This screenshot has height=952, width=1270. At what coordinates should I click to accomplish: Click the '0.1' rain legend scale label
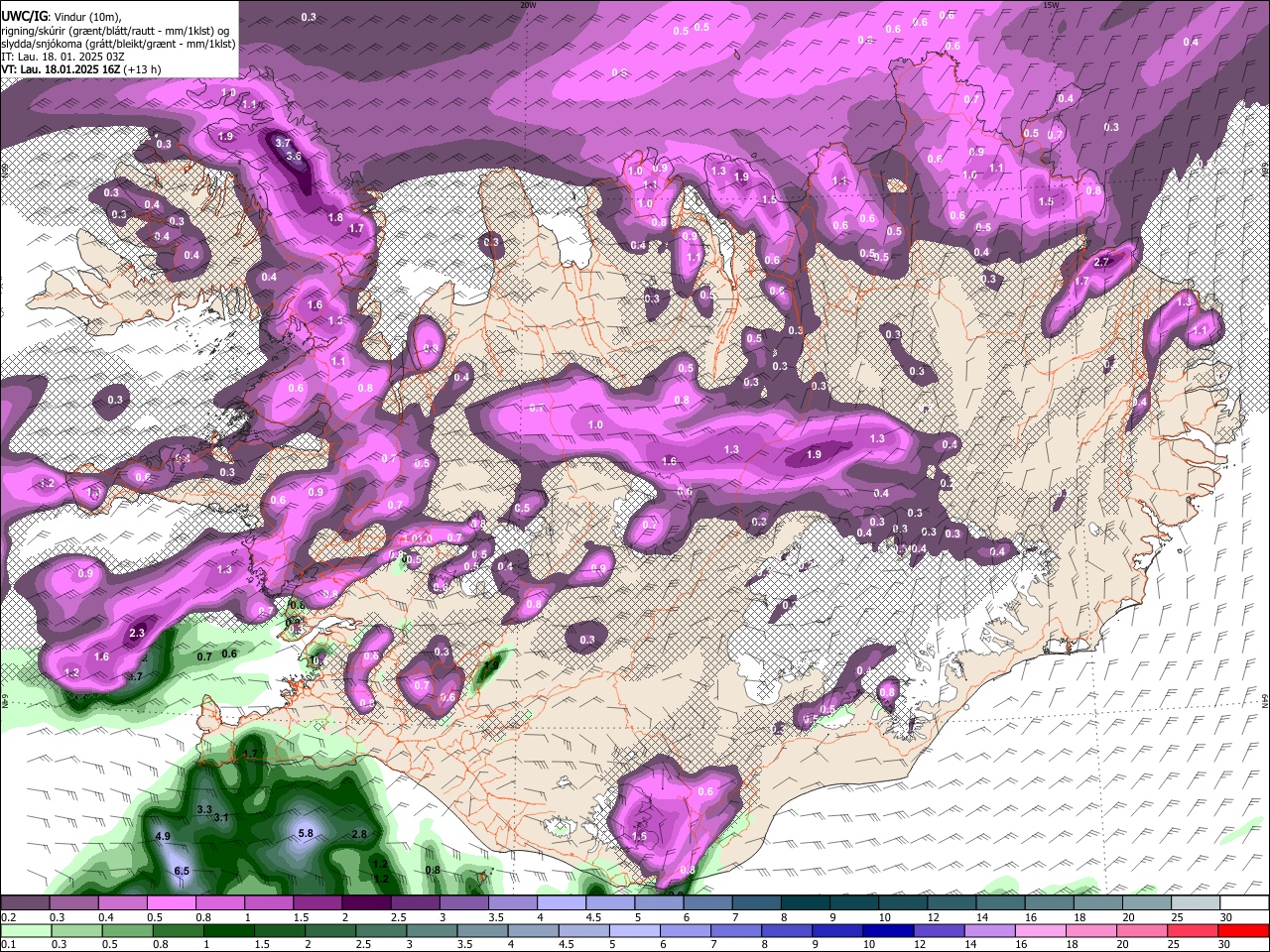pos(7,944)
